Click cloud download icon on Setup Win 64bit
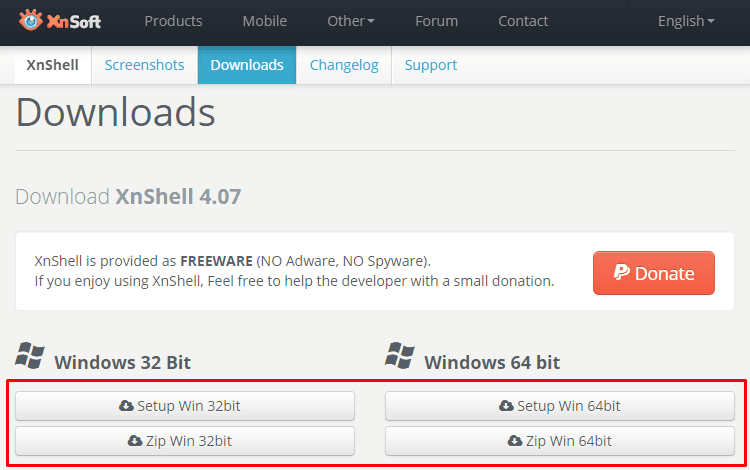Screen dimensions: 750x470 coord(506,406)
